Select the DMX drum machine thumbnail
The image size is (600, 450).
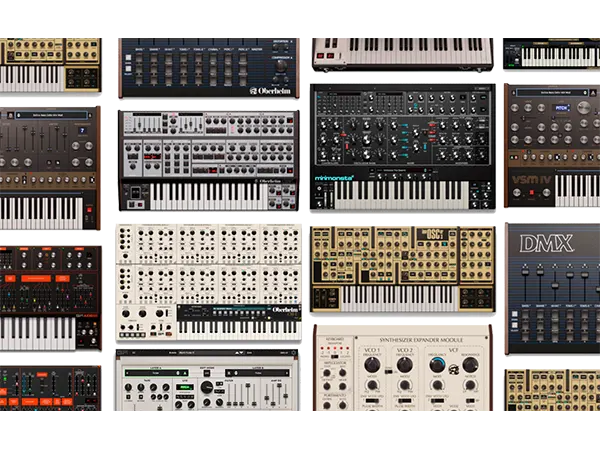tap(552, 289)
